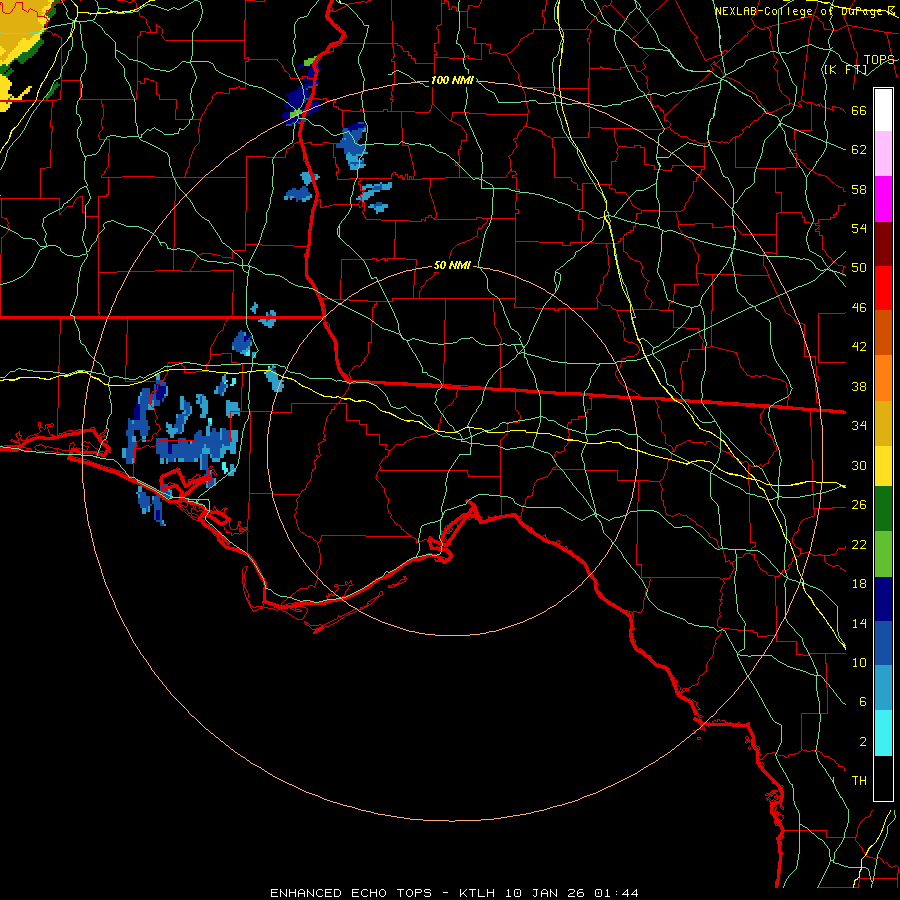
Task: Click the black TH swatch in the legend
Action: click(x=883, y=778)
